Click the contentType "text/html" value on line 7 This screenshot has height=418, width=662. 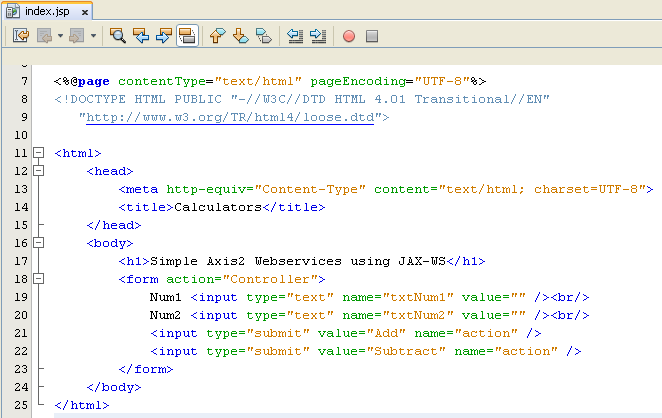[258, 81]
